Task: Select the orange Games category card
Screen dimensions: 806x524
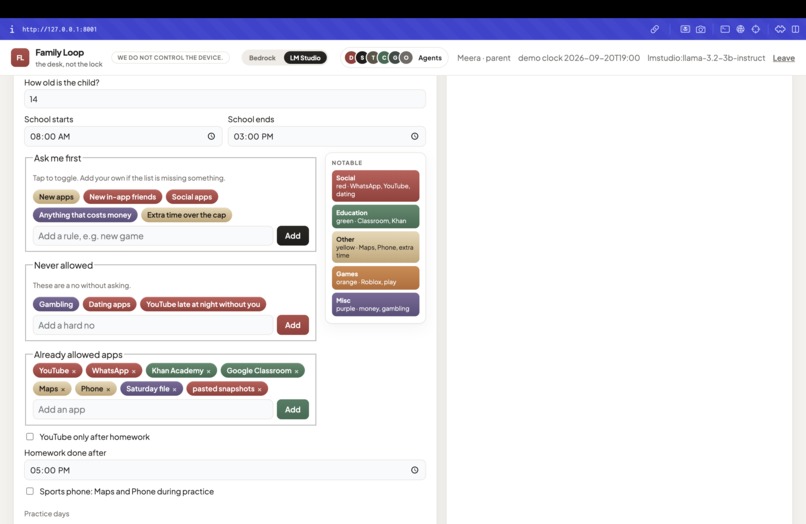Action: [375, 278]
